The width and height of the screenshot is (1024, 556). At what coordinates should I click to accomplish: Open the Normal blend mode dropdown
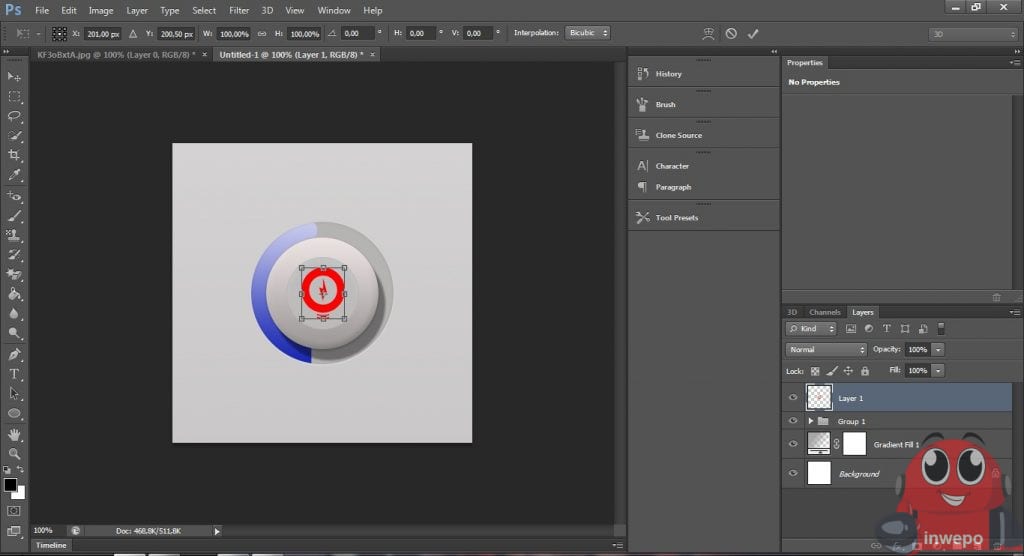pyautogui.click(x=826, y=350)
